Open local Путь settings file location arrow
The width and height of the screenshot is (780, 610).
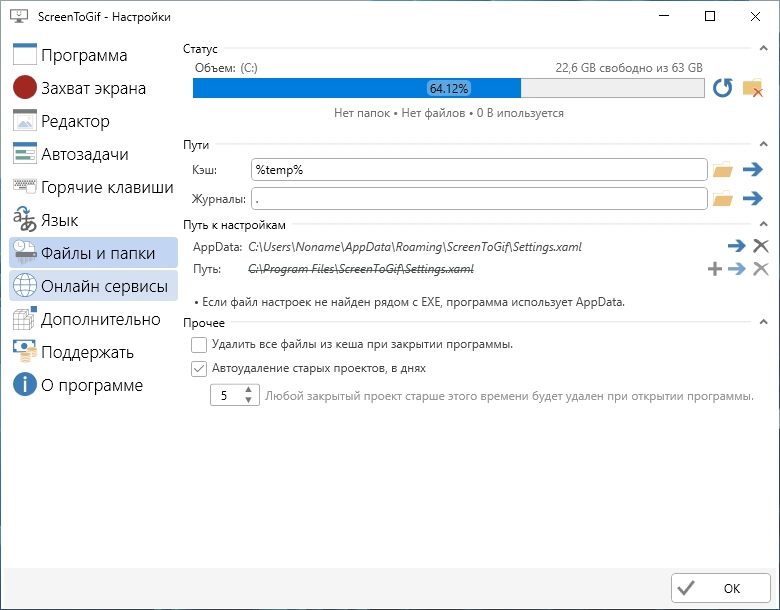[x=737, y=269]
